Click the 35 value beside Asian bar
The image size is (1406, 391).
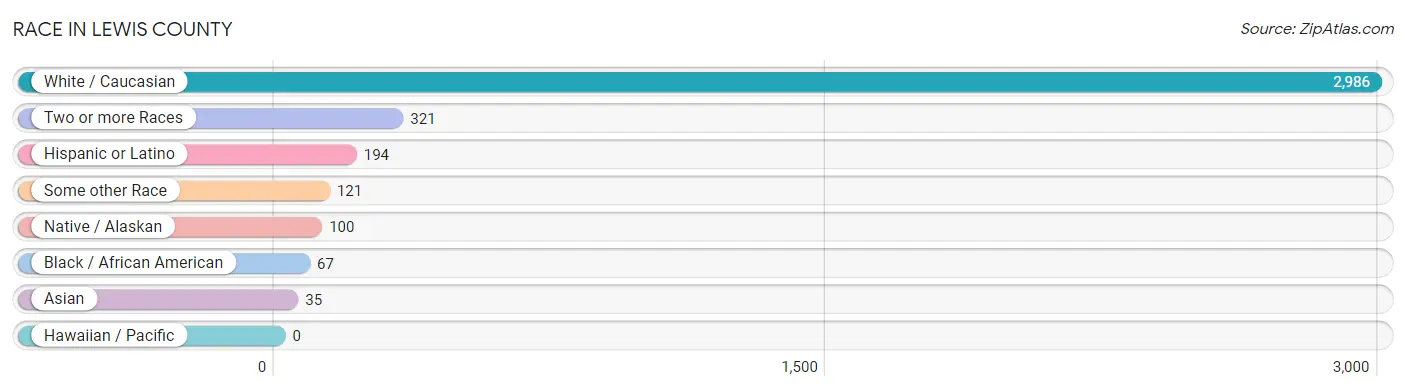(313, 299)
